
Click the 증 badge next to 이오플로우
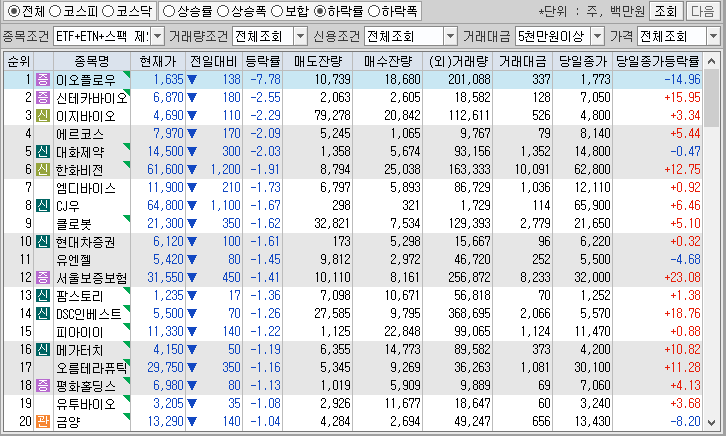pos(43,79)
